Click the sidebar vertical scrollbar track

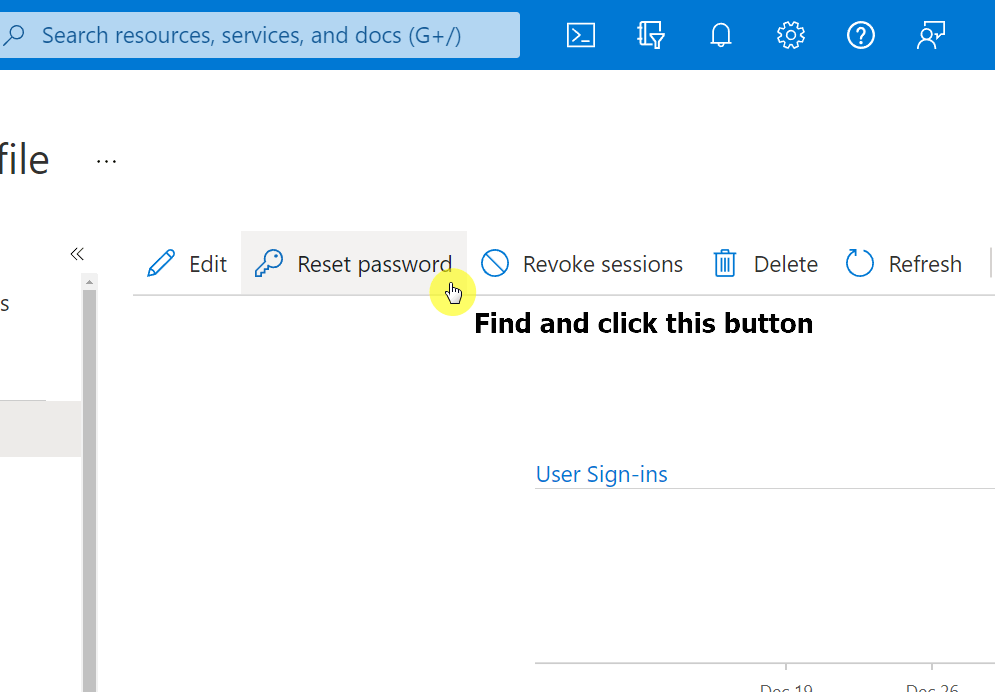click(89, 490)
